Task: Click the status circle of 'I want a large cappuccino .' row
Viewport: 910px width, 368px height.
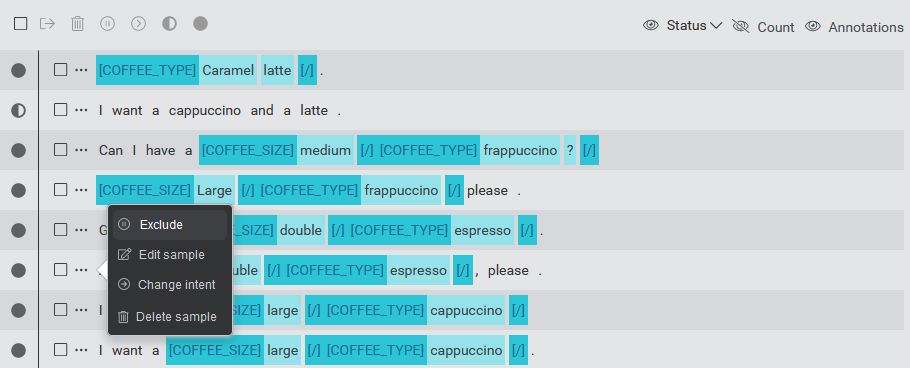Action: point(19,351)
